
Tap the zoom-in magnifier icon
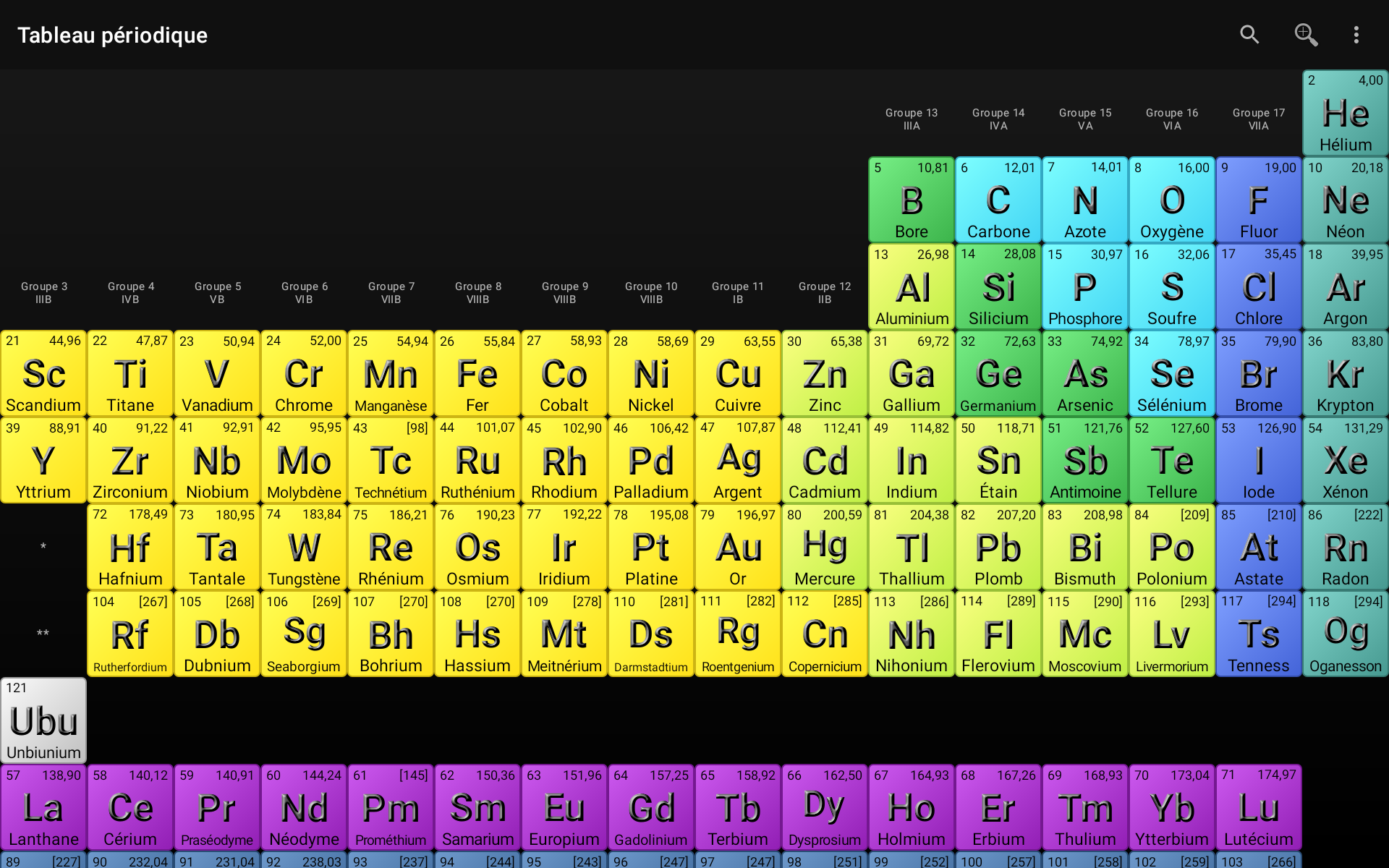(x=1306, y=35)
